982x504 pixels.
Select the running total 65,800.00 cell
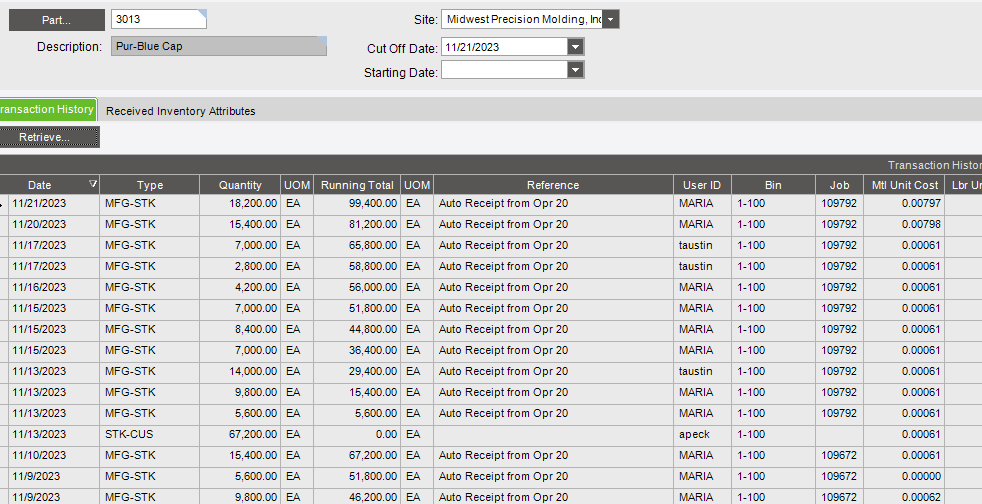pos(357,245)
